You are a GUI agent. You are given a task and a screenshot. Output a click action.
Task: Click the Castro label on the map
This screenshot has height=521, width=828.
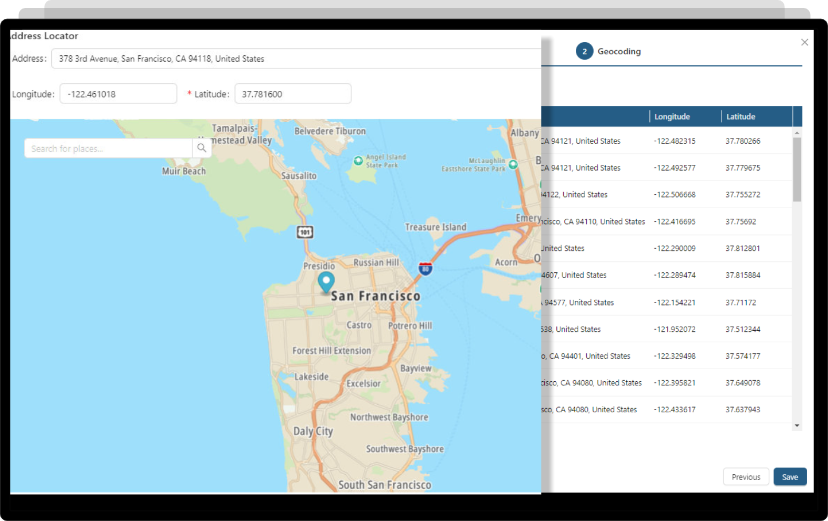click(359, 325)
